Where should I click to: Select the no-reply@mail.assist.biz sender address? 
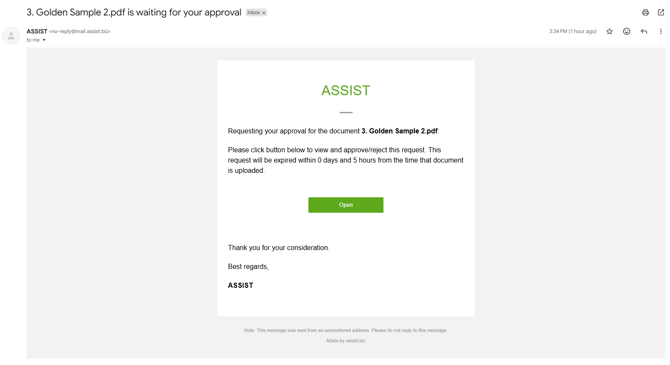tap(79, 31)
